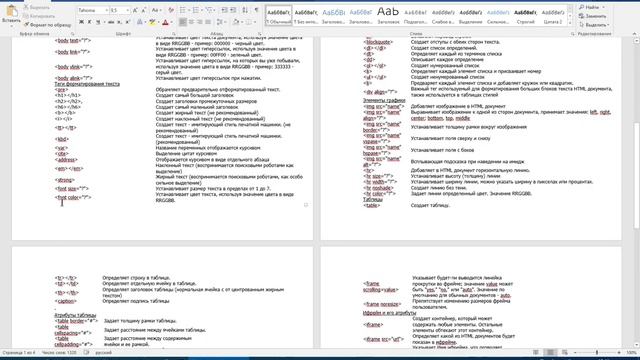Open the numbered list dropdown

(202, 10)
